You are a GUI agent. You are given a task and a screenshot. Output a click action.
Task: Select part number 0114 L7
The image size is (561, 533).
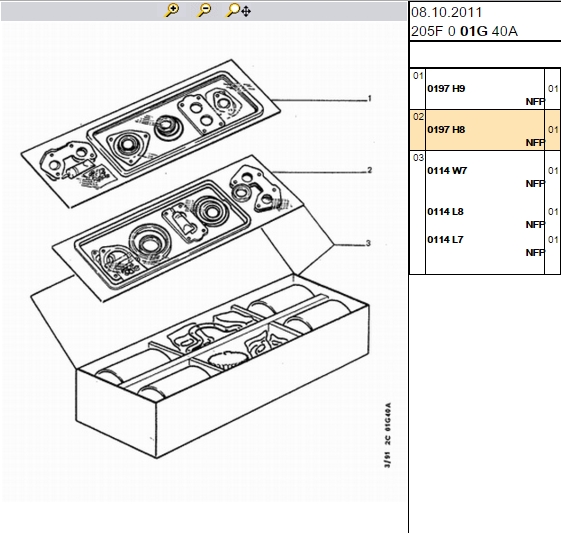445,240
